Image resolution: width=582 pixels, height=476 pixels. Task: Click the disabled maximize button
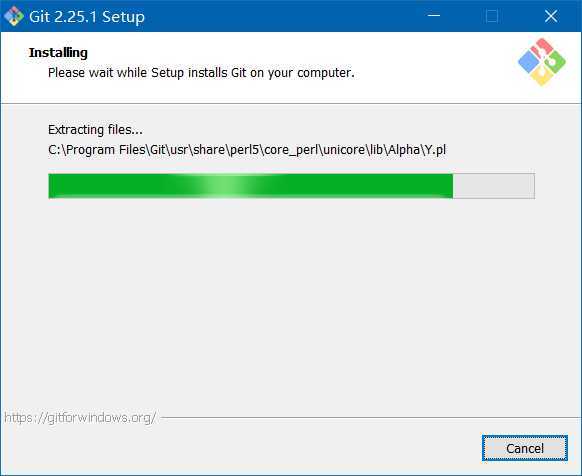pyautogui.click(x=492, y=16)
